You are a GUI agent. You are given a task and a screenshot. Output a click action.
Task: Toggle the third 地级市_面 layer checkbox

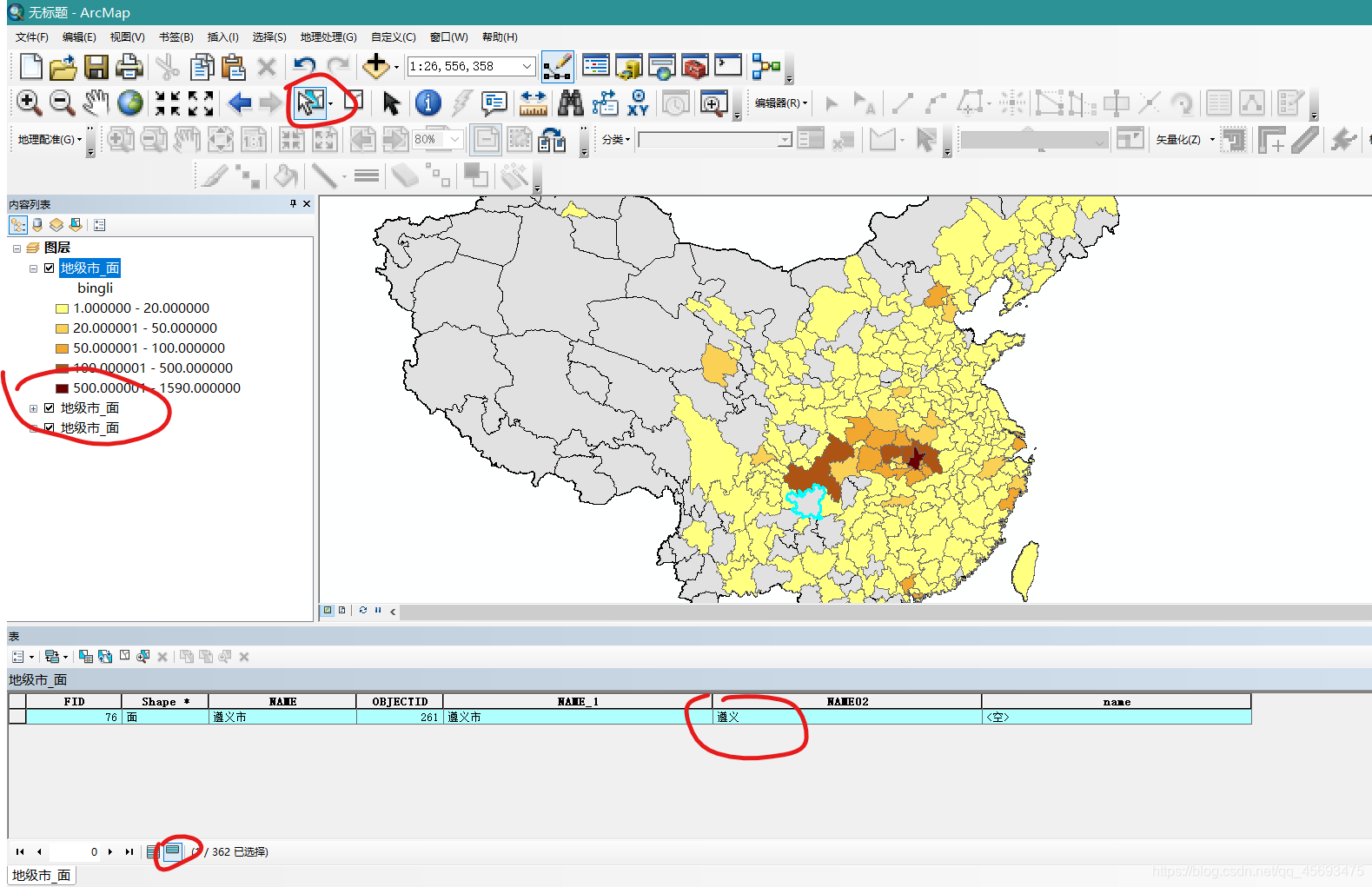point(50,428)
